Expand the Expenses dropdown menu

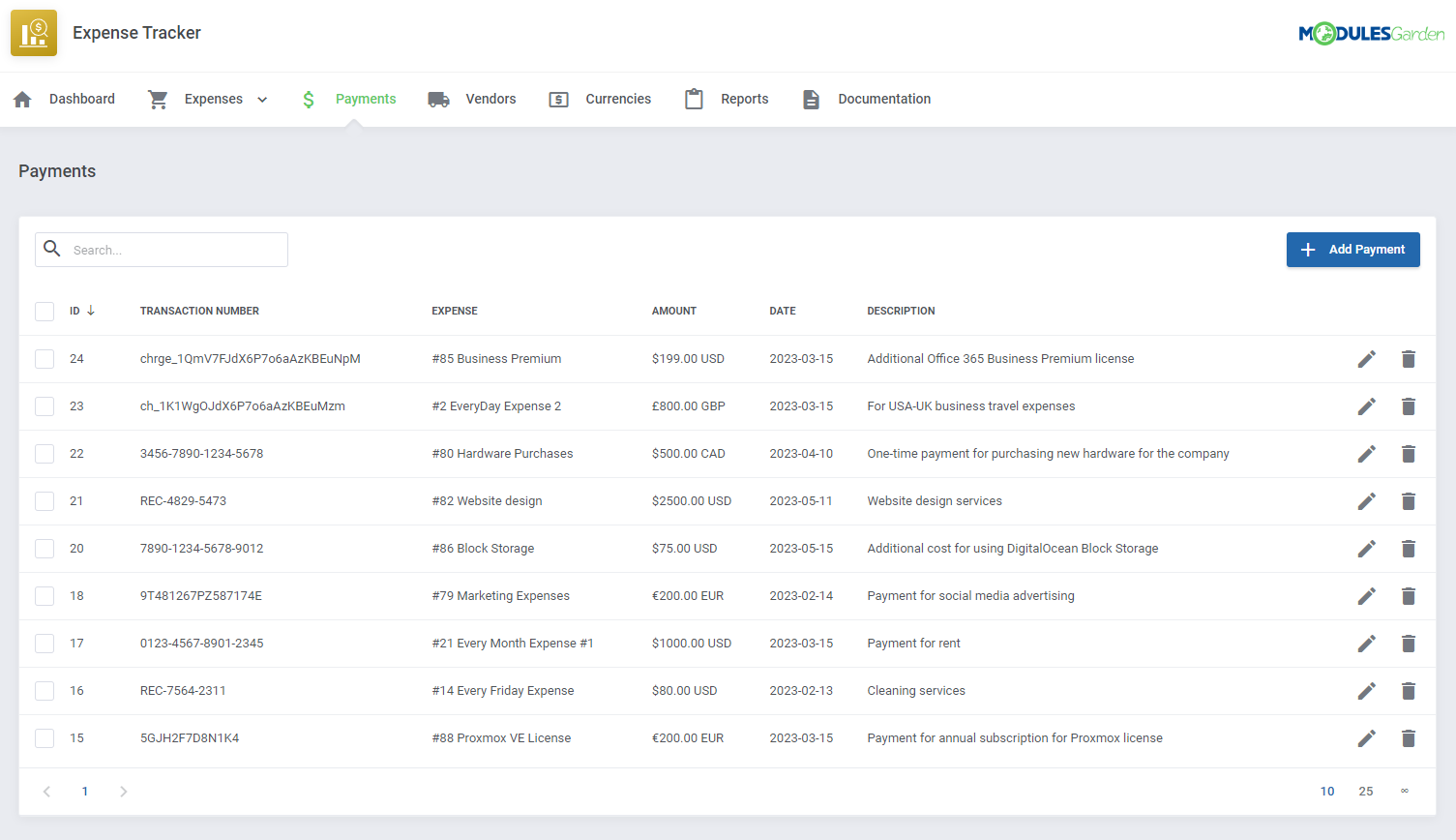tap(261, 99)
